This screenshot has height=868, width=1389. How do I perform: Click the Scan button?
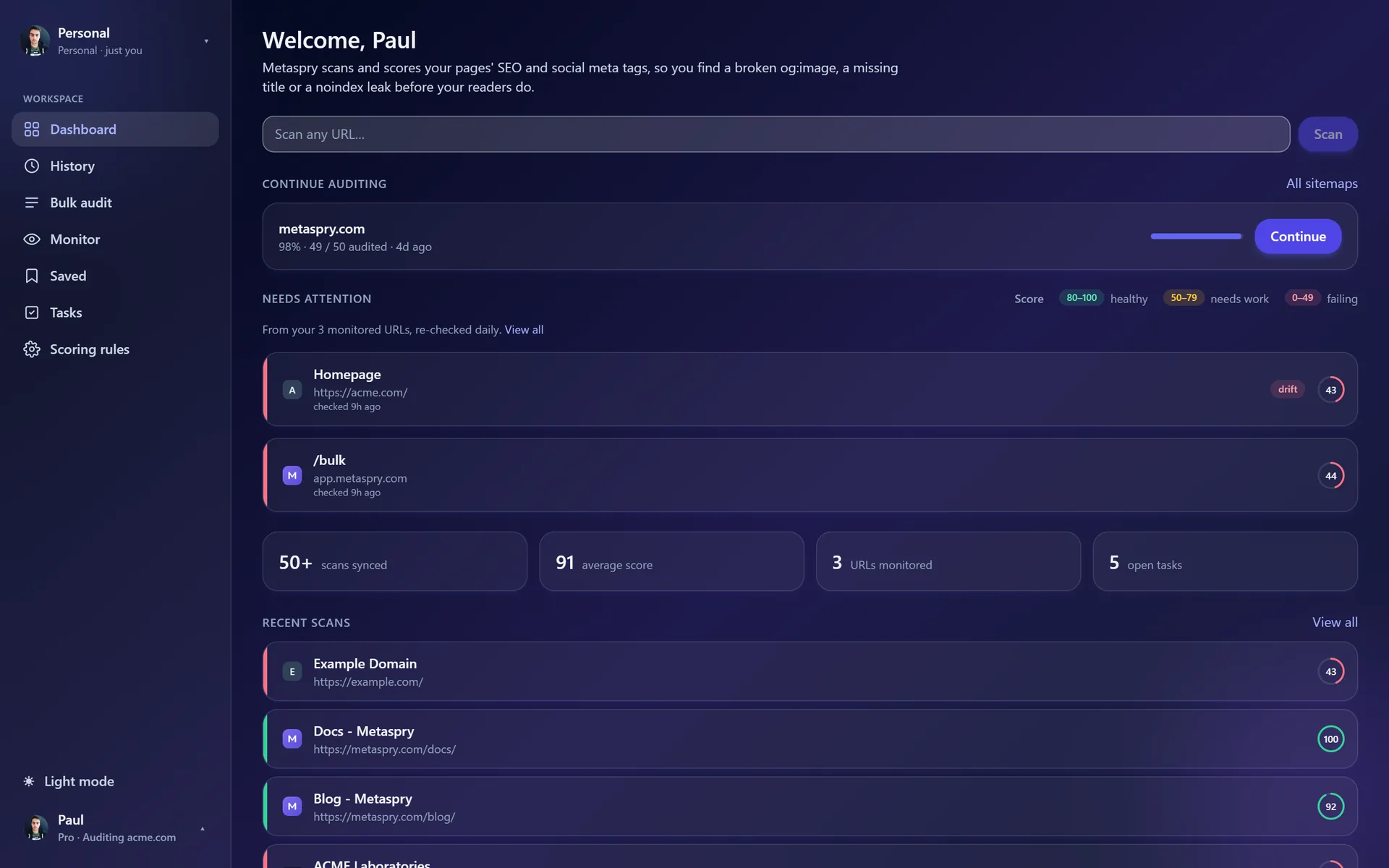[1328, 135]
